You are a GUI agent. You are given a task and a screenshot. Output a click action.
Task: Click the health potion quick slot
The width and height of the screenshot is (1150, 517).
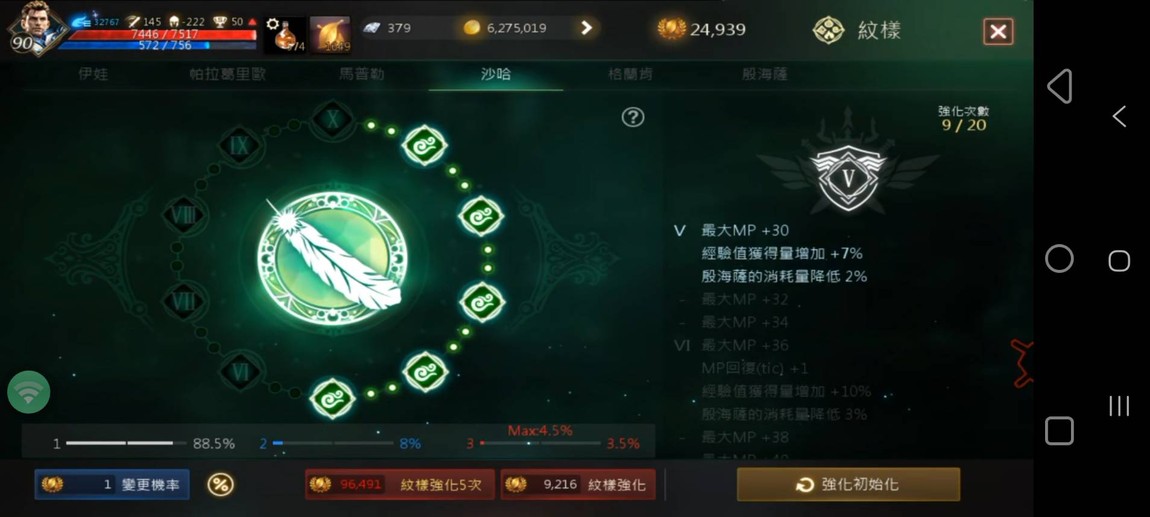(285, 35)
